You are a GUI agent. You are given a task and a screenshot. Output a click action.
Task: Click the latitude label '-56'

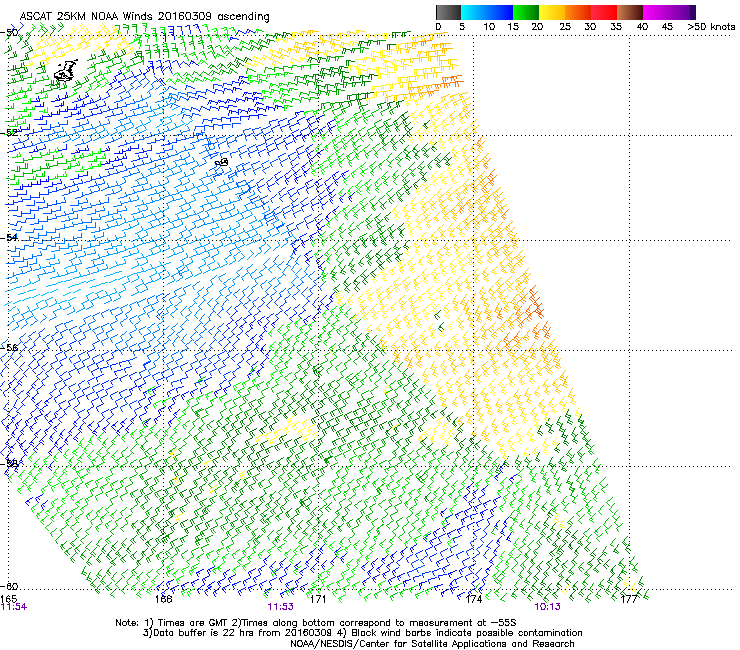[x=9, y=347]
